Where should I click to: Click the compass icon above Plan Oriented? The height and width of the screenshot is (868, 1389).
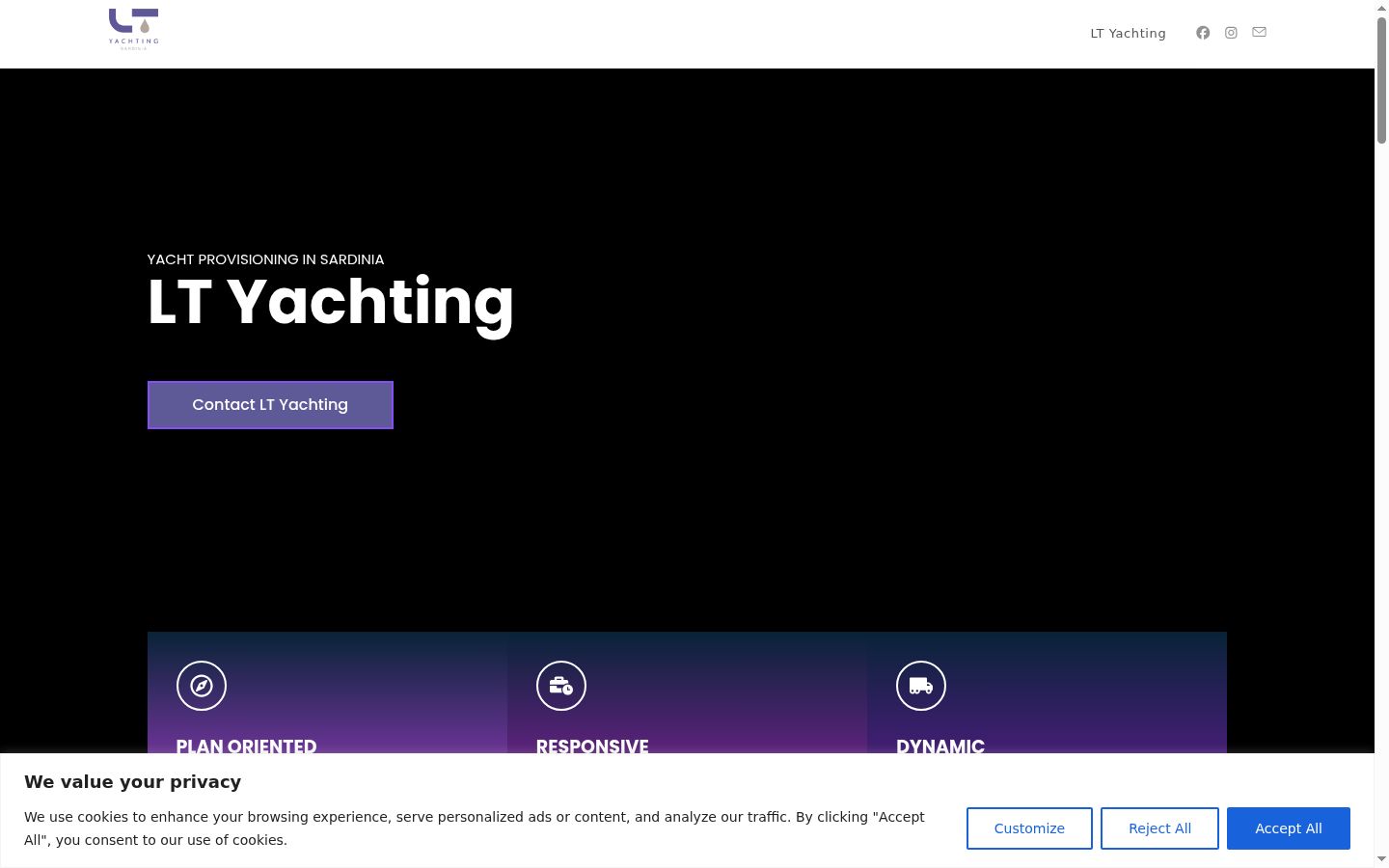click(x=202, y=686)
